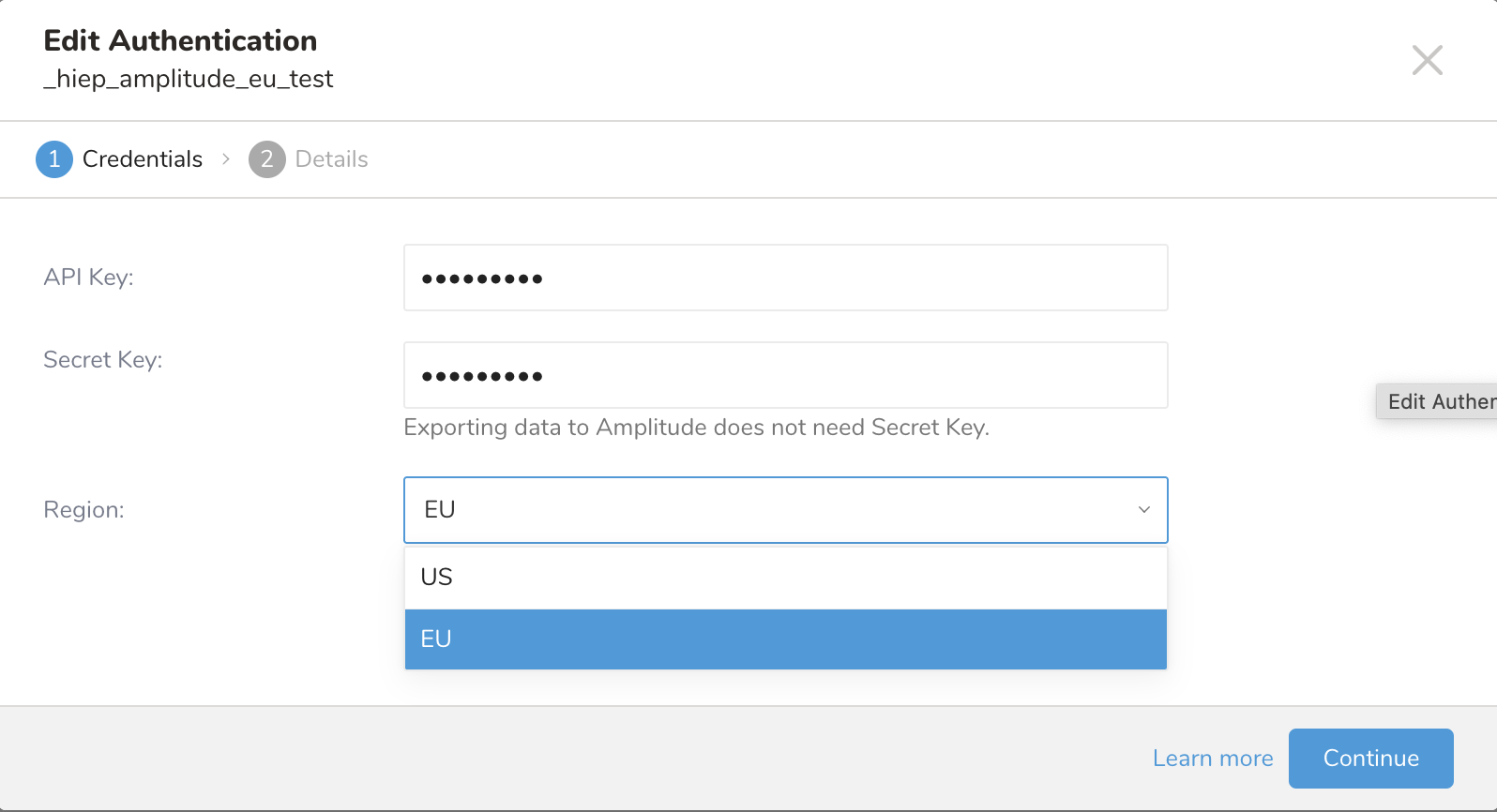Viewport: 1497px width, 812px height.
Task: Go to the Credentials step label
Action: [x=143, y=159]
